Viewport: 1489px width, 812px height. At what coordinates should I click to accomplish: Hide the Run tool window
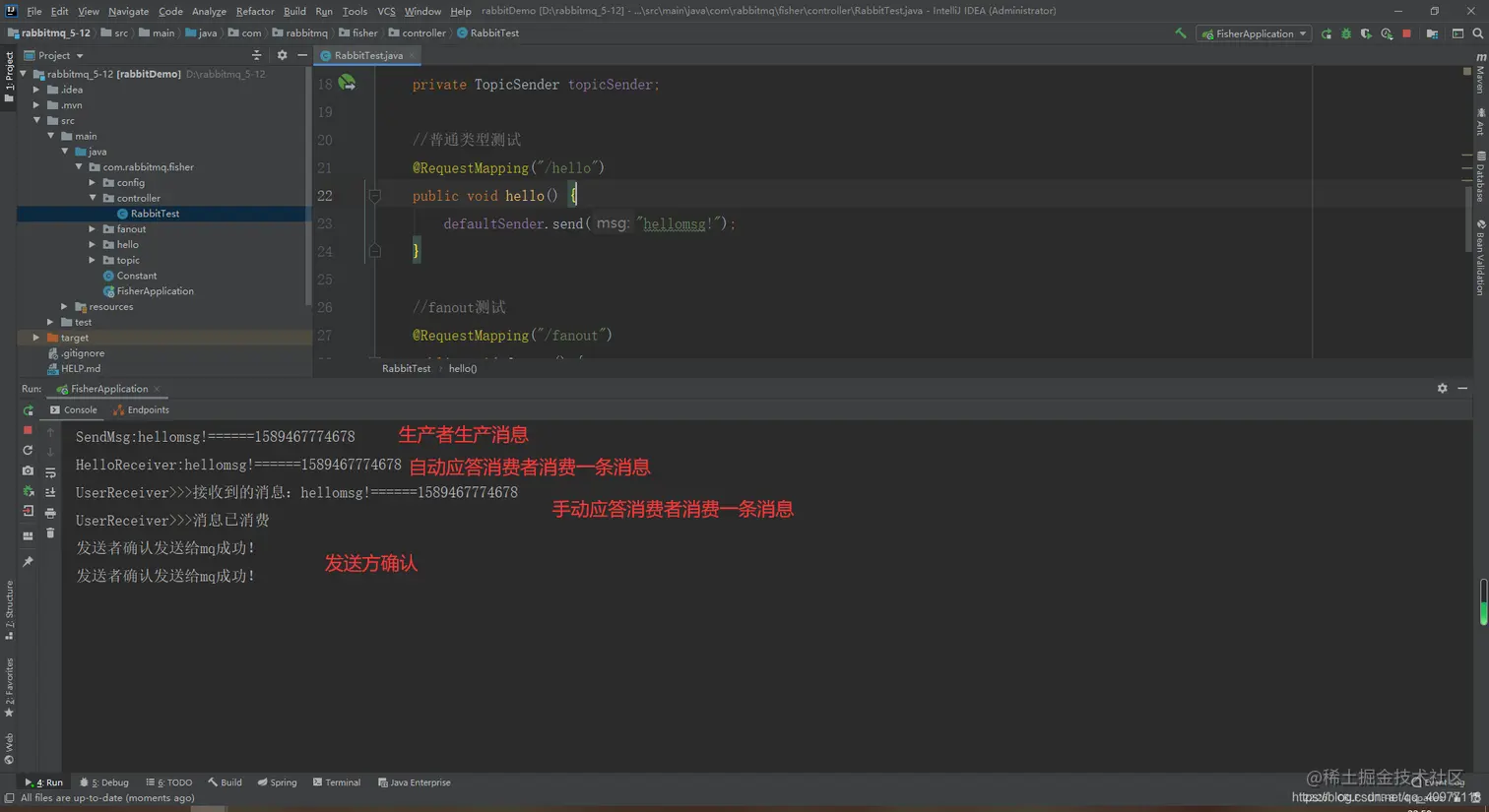[x=1462, y=389]
